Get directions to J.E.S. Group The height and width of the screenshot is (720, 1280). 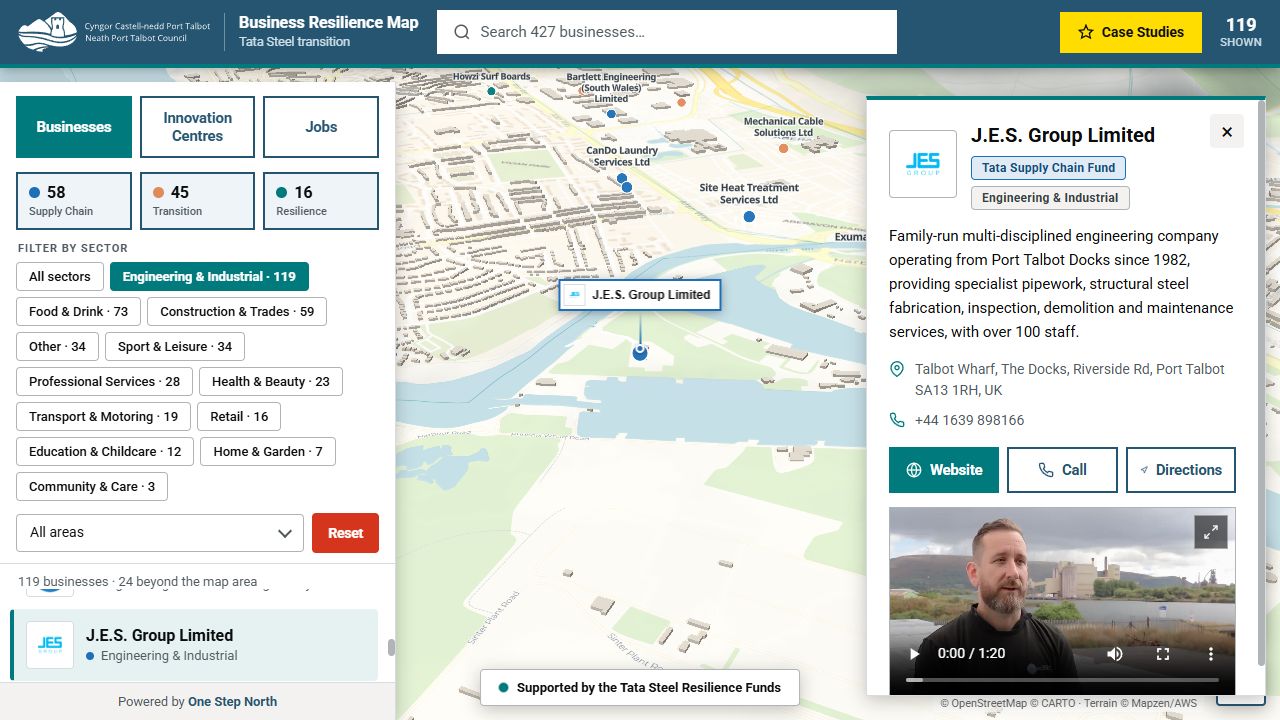1181,470
